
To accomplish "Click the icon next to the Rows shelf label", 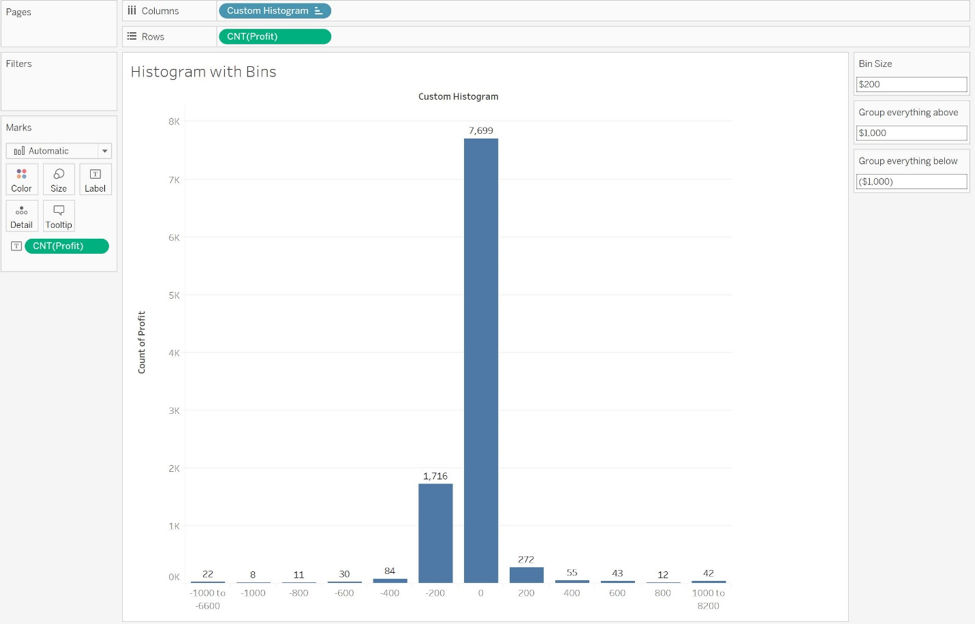I will click(131, 37).
